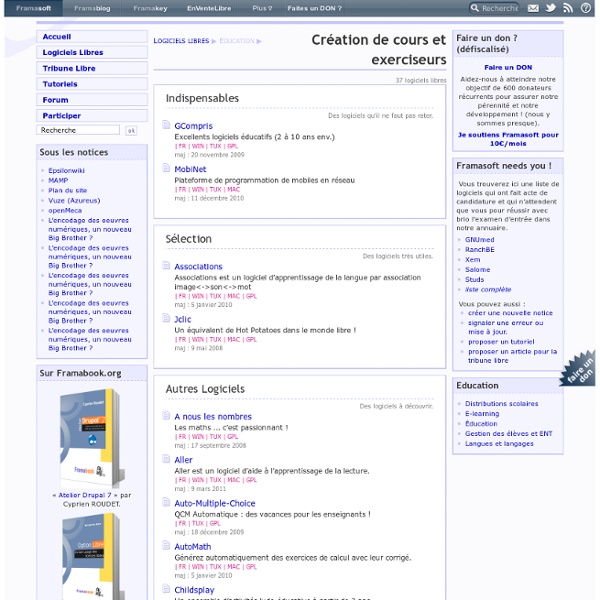This screenshot has height=600, width=600.
Task: Open the Auto-Multiple-Choice notice
Action: point(215,503)
